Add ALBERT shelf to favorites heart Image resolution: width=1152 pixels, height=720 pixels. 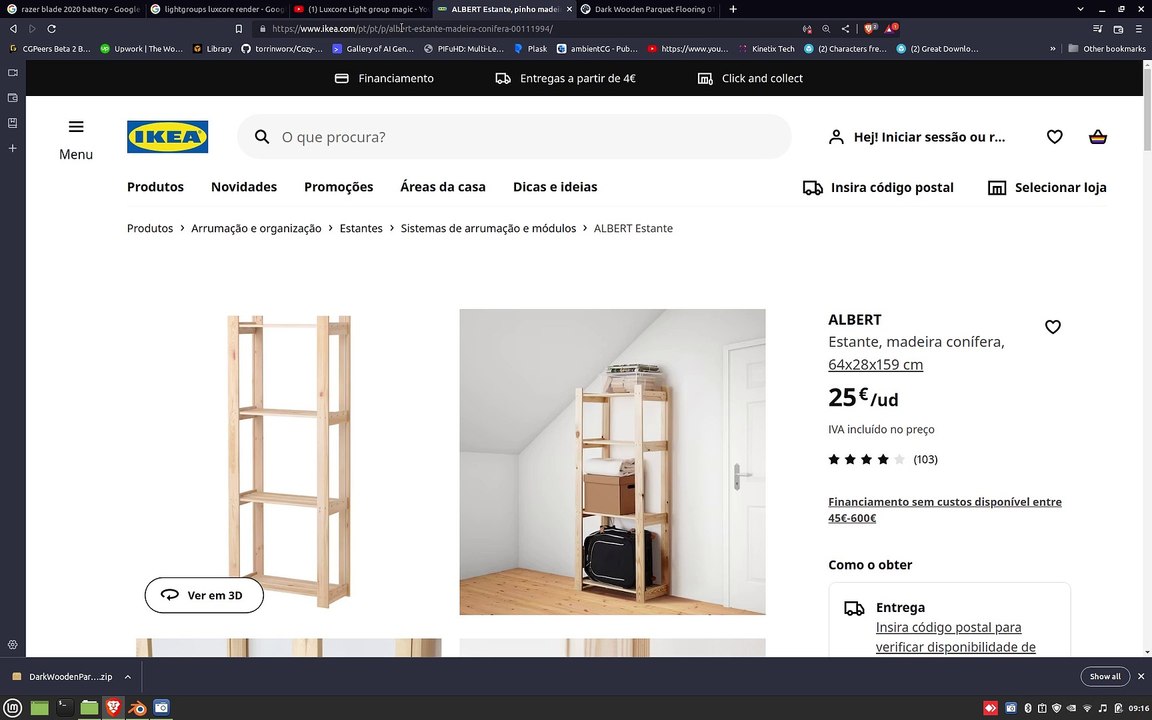(1053, 327)
